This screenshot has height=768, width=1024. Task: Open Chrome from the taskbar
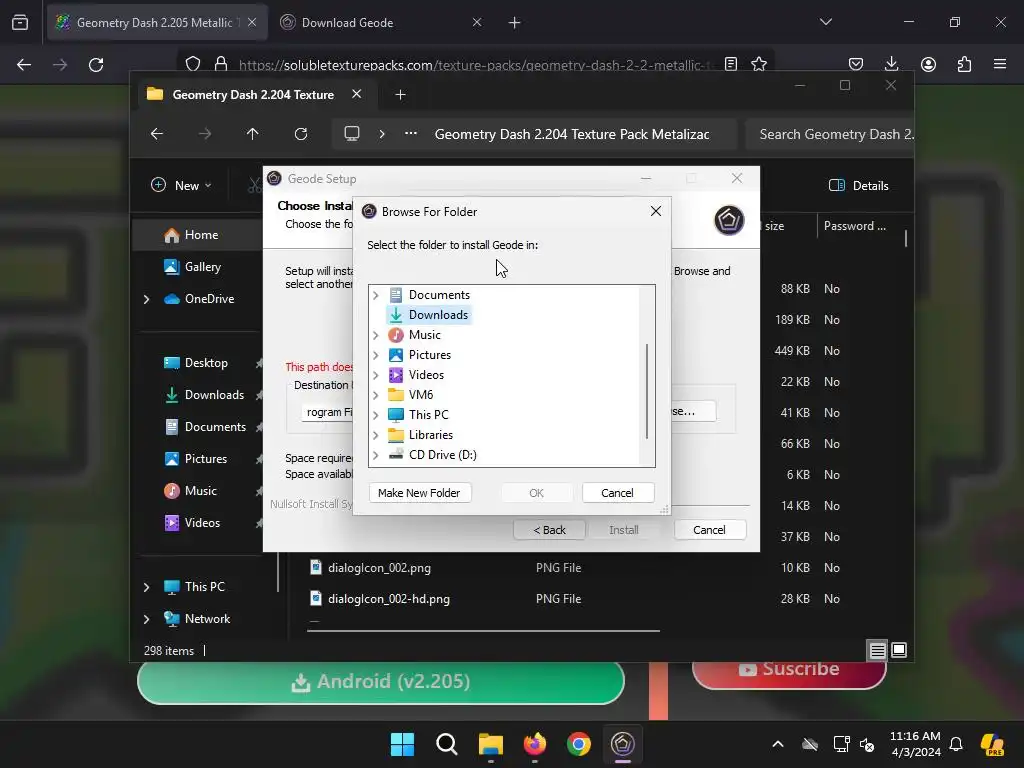[x=579, y=744]
